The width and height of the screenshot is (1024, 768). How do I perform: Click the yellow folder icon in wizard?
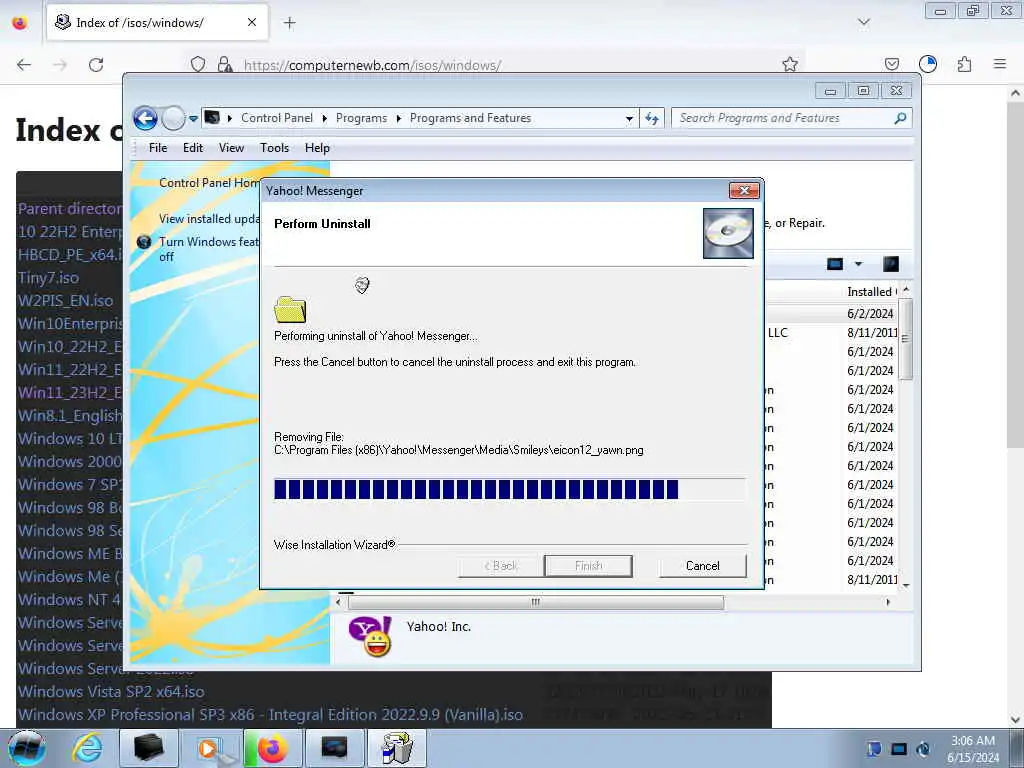(290, 310)
